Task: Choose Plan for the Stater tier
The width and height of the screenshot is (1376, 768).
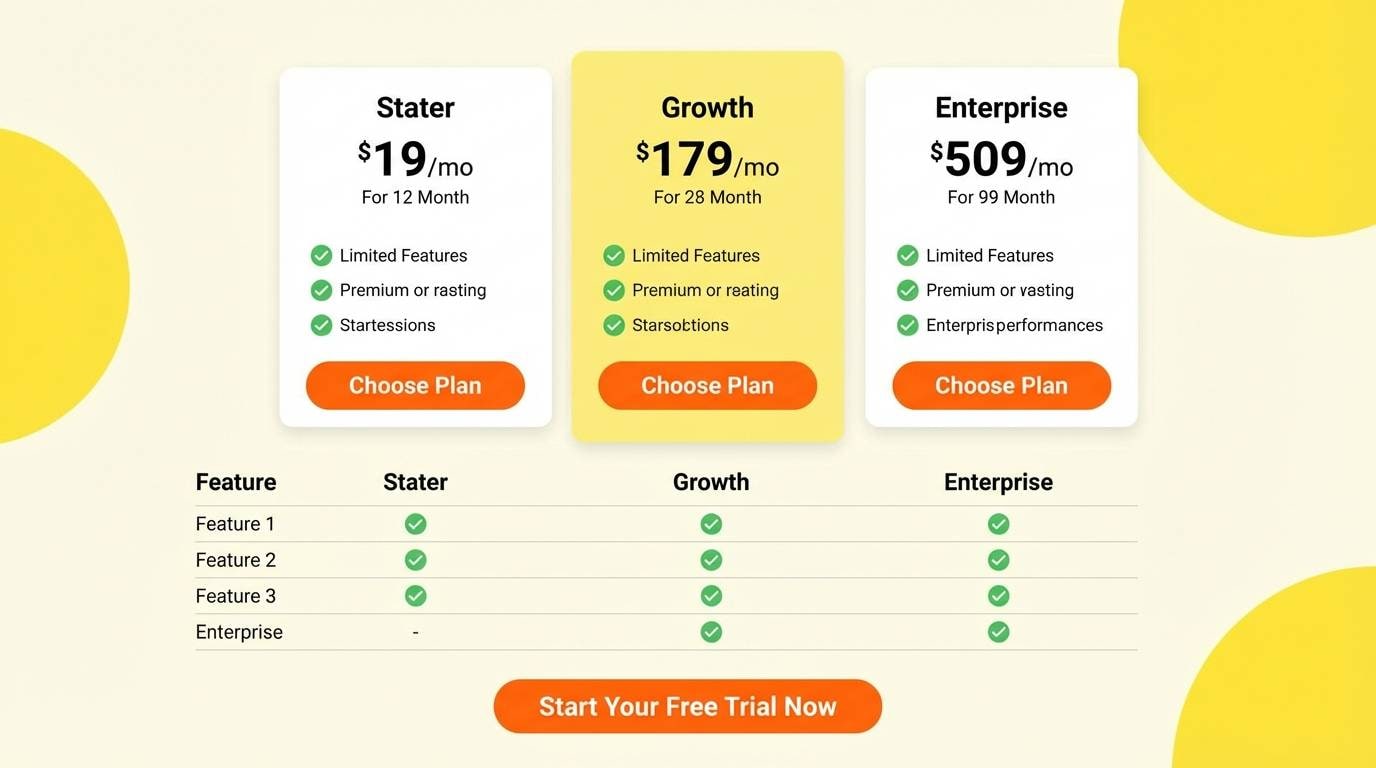Action: (x=415, y=385)
